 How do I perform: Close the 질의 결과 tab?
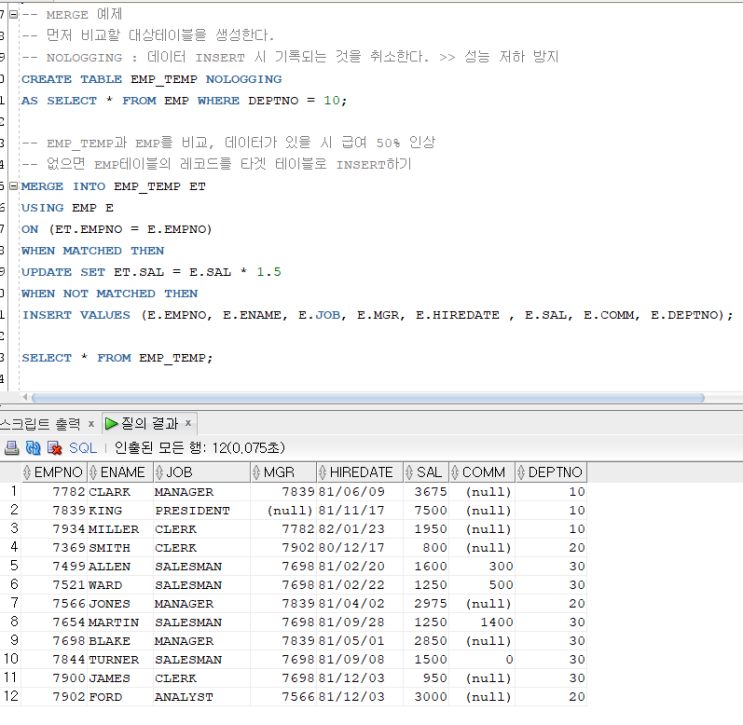(188, 423)
